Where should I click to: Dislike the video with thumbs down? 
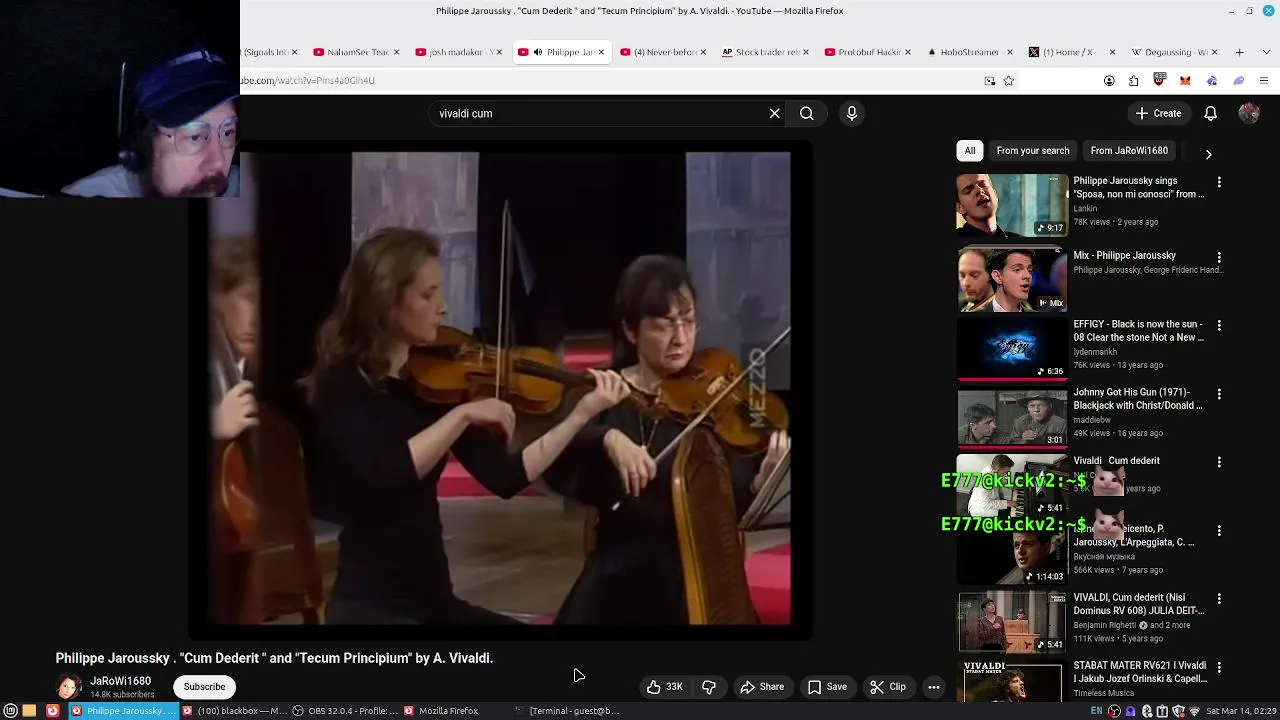point(709,687)
